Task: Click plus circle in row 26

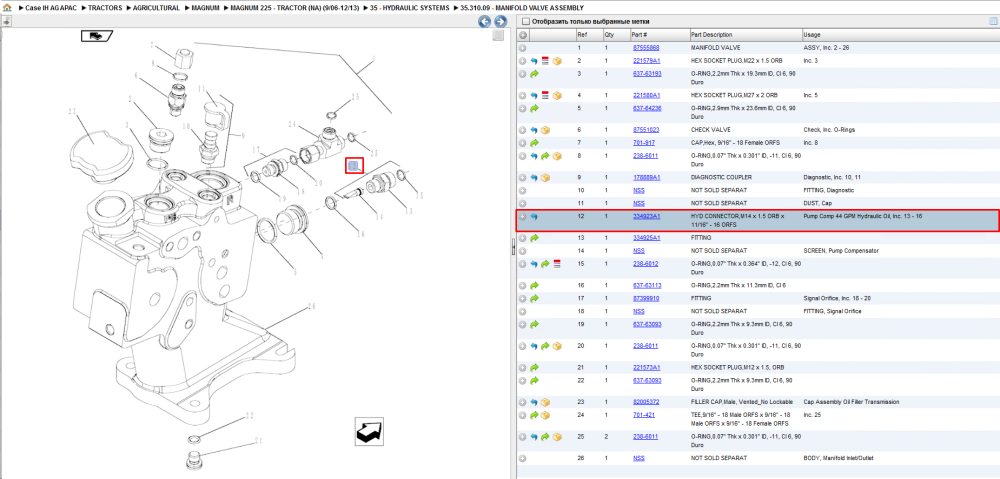Action: coord(522,459)
